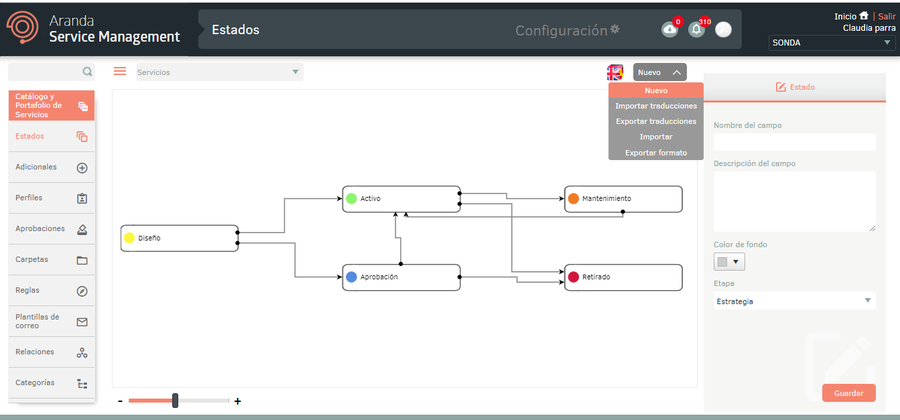Image resolution: width=900 pixels, height=420 pixels.
Task: Click the Perfiles badge icon
Action: 82,199
